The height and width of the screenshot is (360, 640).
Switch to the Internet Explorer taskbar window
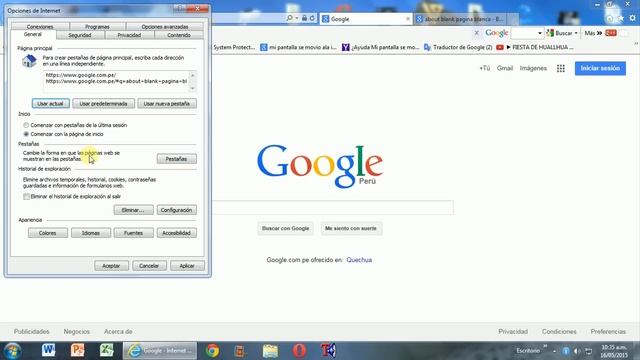(x=160, y=351)
